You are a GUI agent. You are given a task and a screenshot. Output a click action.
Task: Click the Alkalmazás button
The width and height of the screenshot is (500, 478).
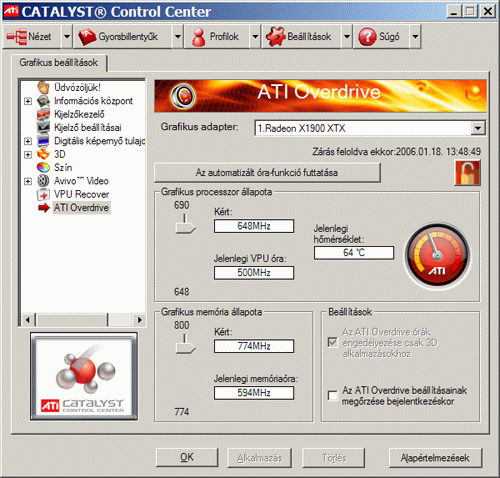pyautogui.click(x=260, y=457)
